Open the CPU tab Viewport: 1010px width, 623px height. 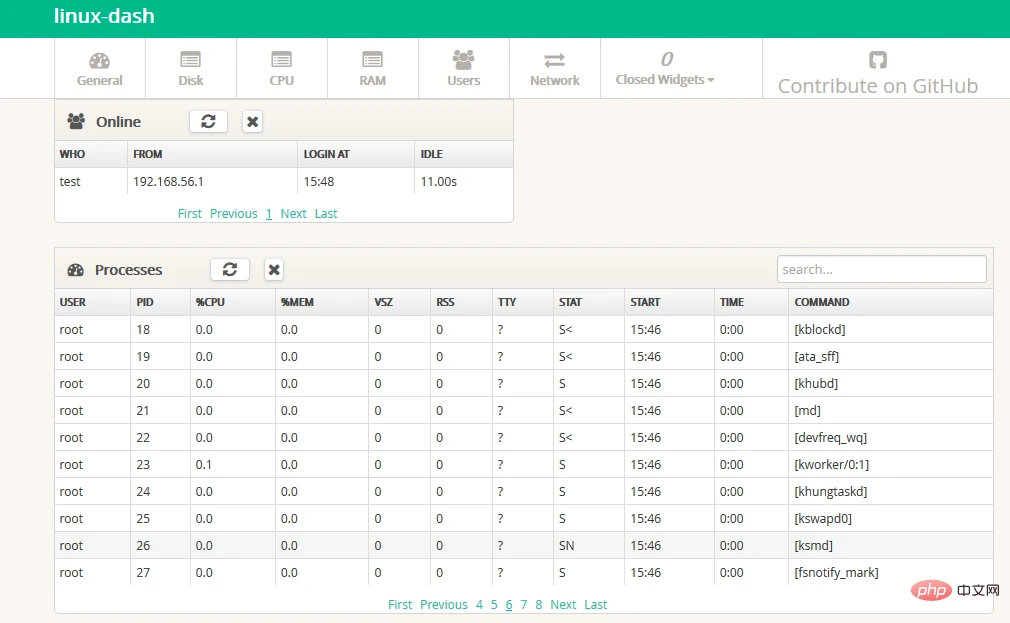tap(281, 69)
